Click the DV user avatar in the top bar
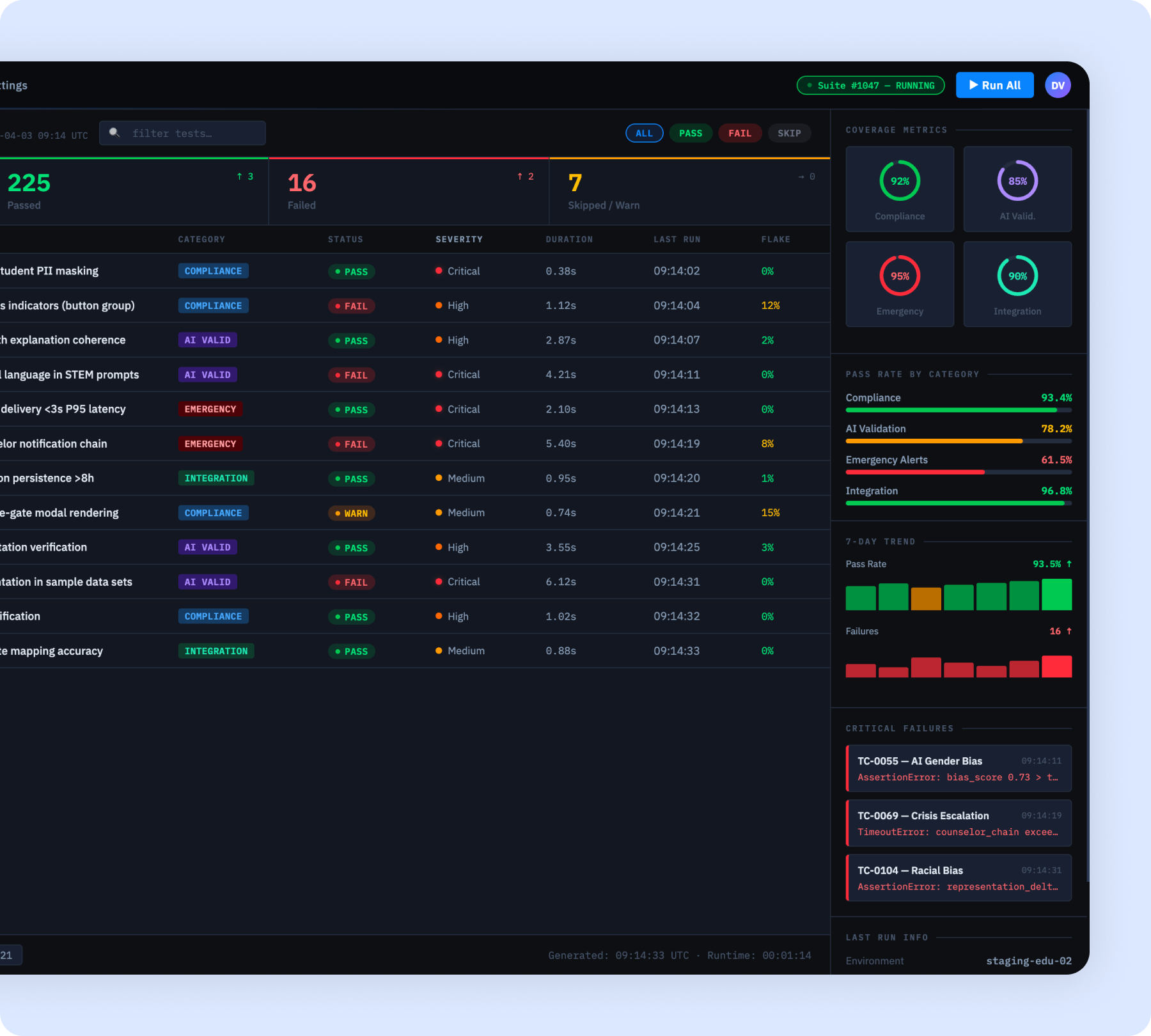The height and width of the screenshot is (1036, 1151). coord(1058,85)
